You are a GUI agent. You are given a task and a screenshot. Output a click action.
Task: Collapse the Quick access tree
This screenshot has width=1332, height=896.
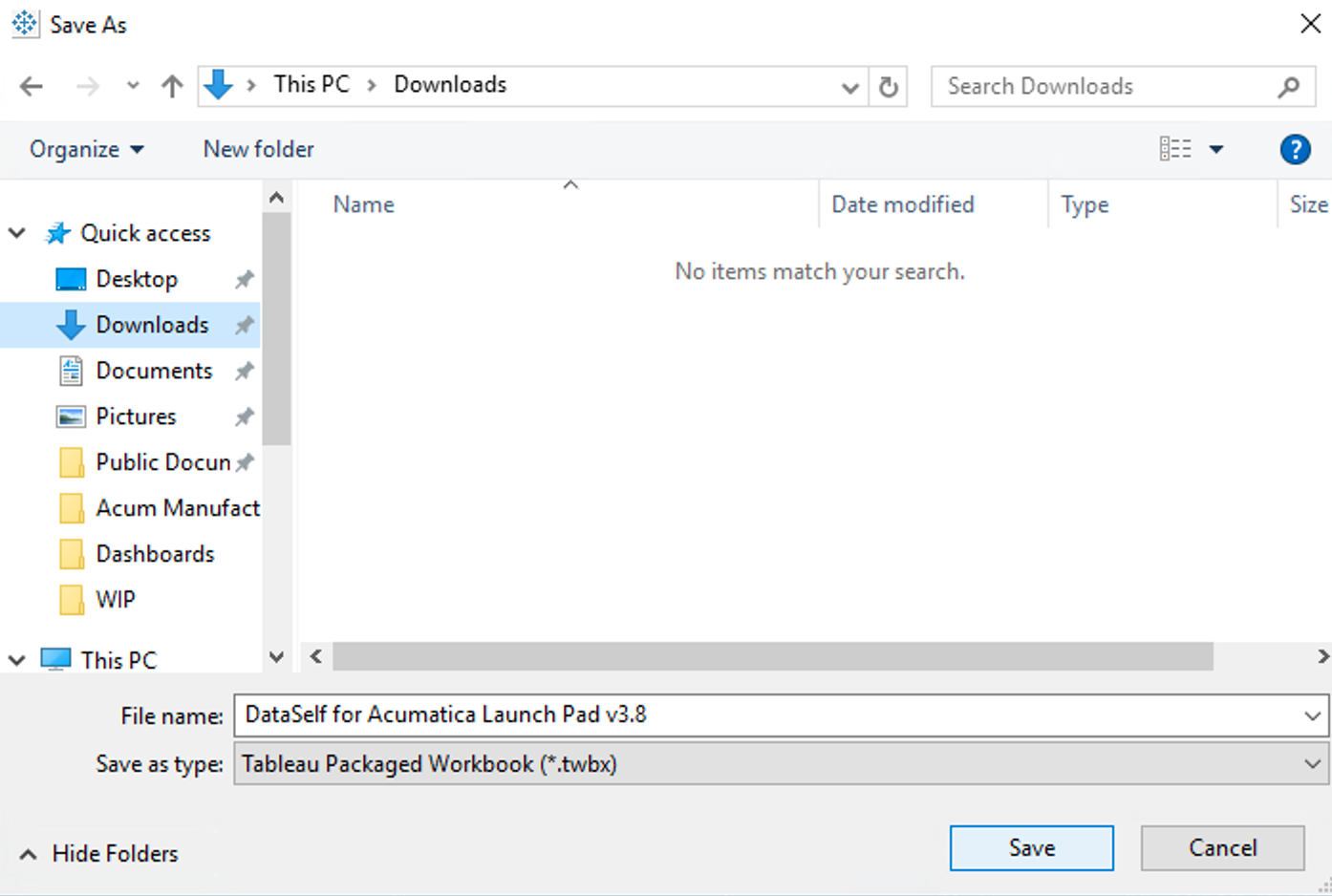[x=17, y=233]
